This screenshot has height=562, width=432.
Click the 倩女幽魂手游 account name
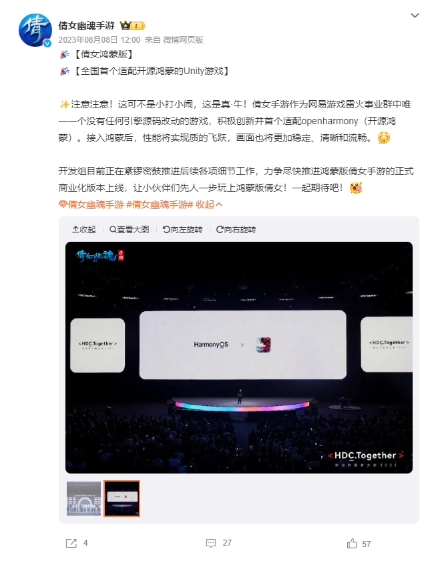click(x=86, y=25)
